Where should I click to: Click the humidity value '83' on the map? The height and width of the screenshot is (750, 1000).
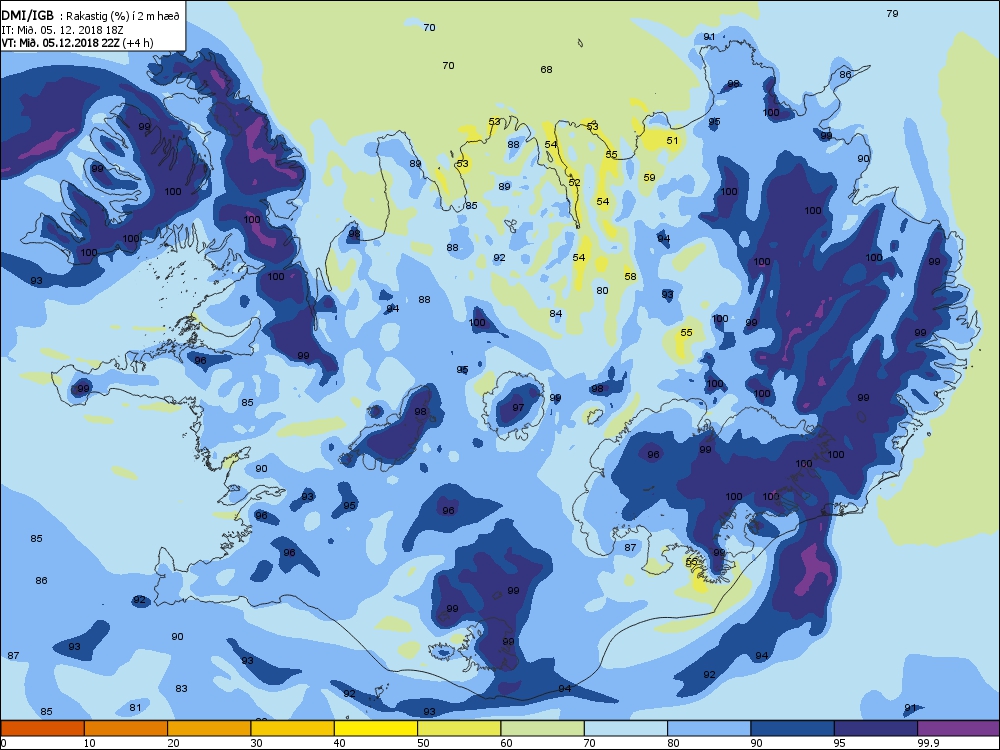[181, 688]
